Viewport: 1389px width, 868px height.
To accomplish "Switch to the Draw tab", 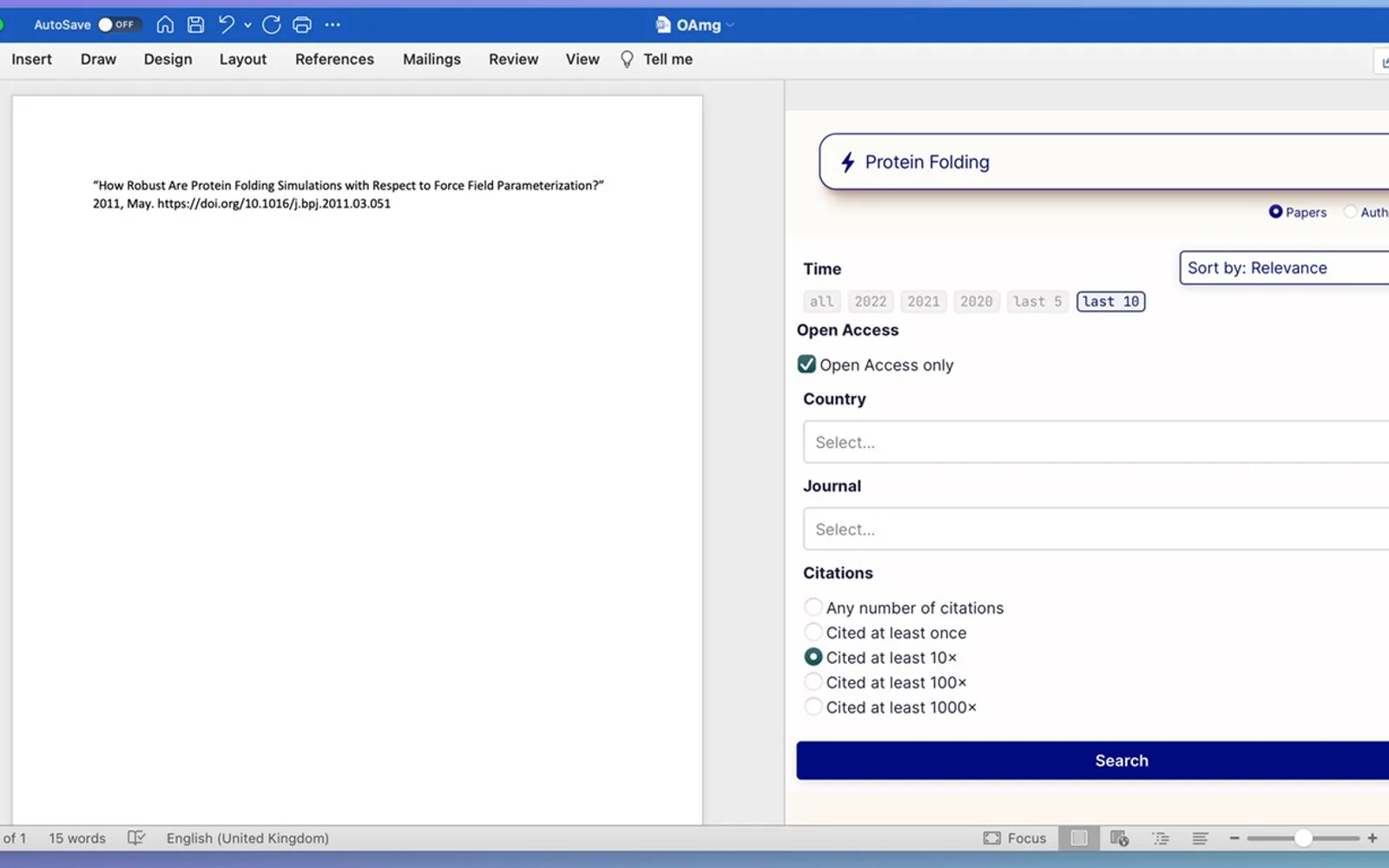I will click(x=98, y=59).
